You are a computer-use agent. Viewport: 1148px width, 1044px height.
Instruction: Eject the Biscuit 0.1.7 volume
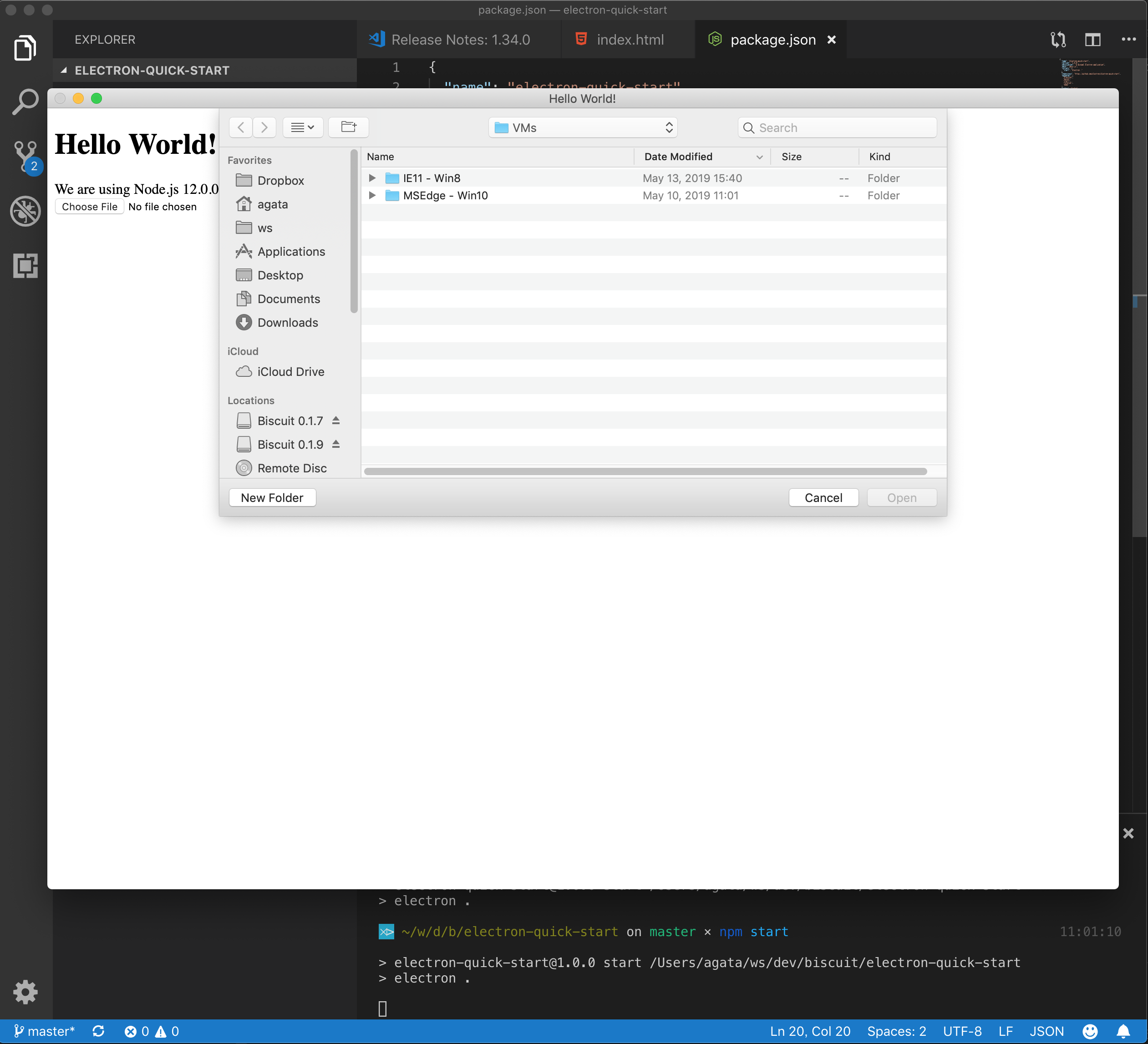tap(336, 421)
